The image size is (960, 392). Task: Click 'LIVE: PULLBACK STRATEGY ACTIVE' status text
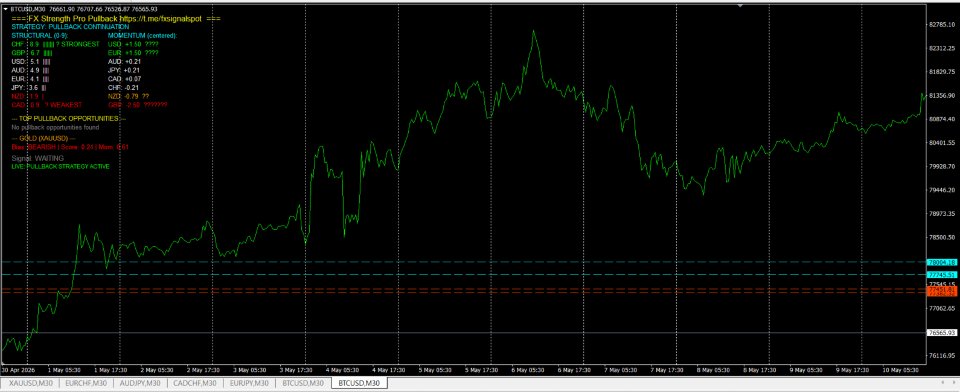pyautogui.click(x=61, y=166)
